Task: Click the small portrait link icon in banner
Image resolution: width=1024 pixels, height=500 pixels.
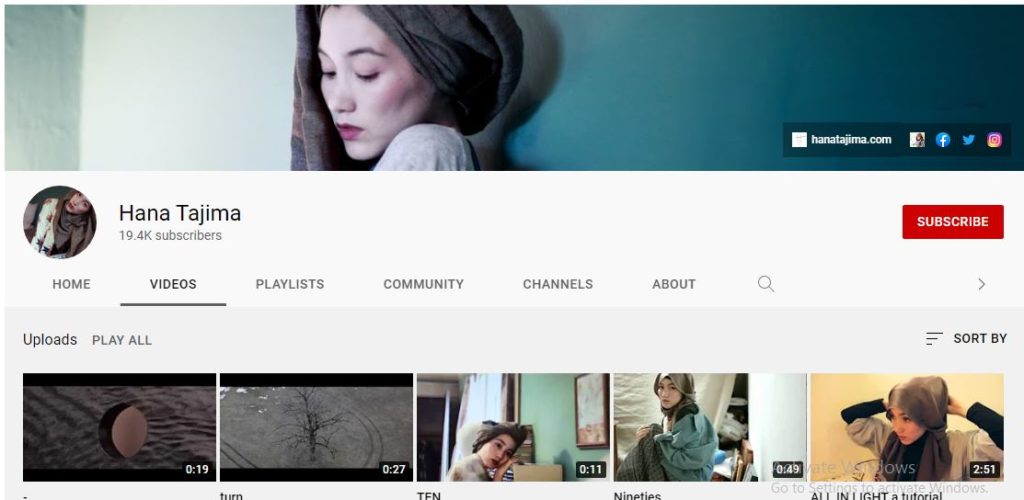Action: tap(917, 140)
